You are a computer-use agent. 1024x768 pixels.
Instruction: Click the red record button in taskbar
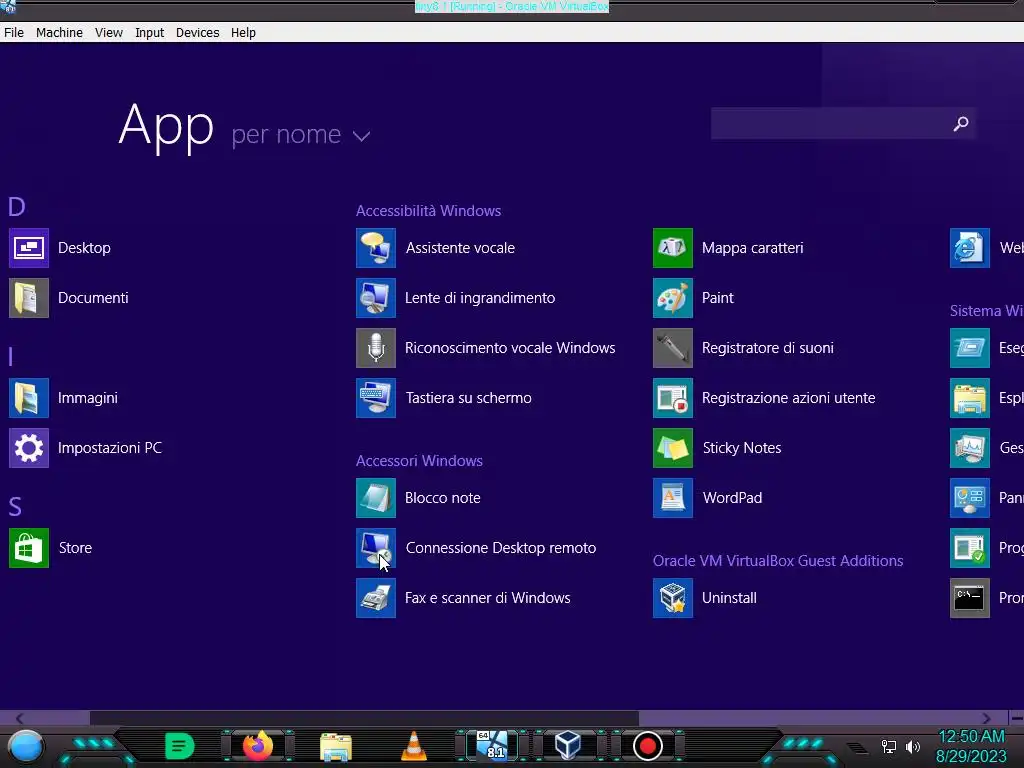coord(647,746)
